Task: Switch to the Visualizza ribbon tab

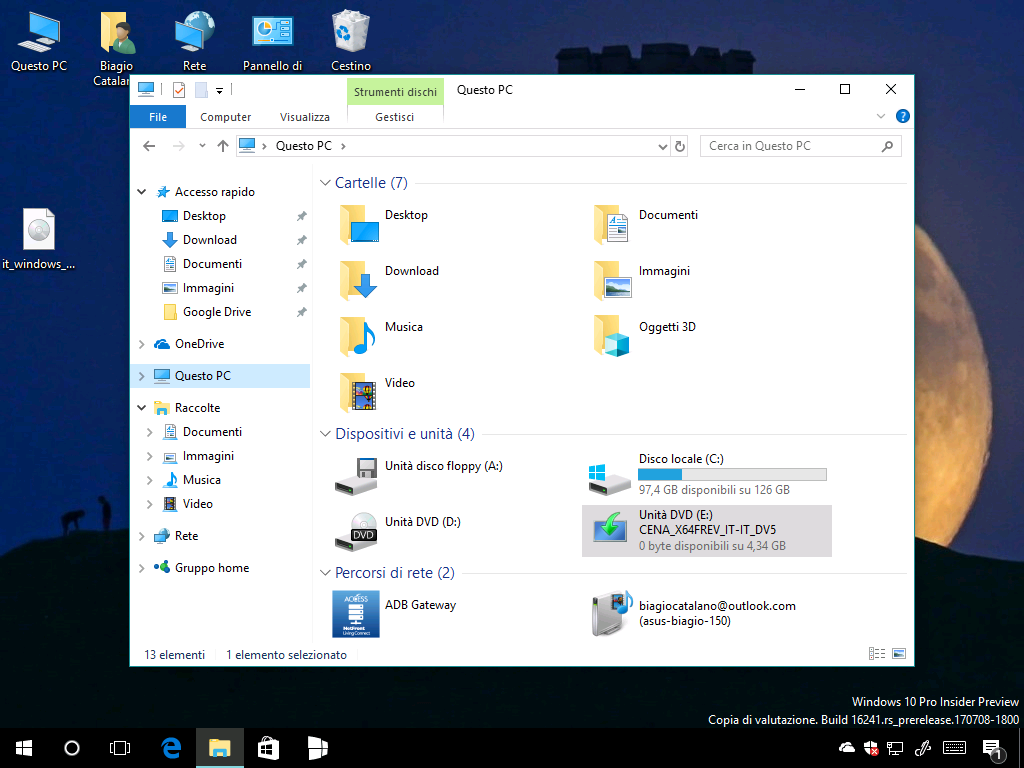Action: [304, 117]
